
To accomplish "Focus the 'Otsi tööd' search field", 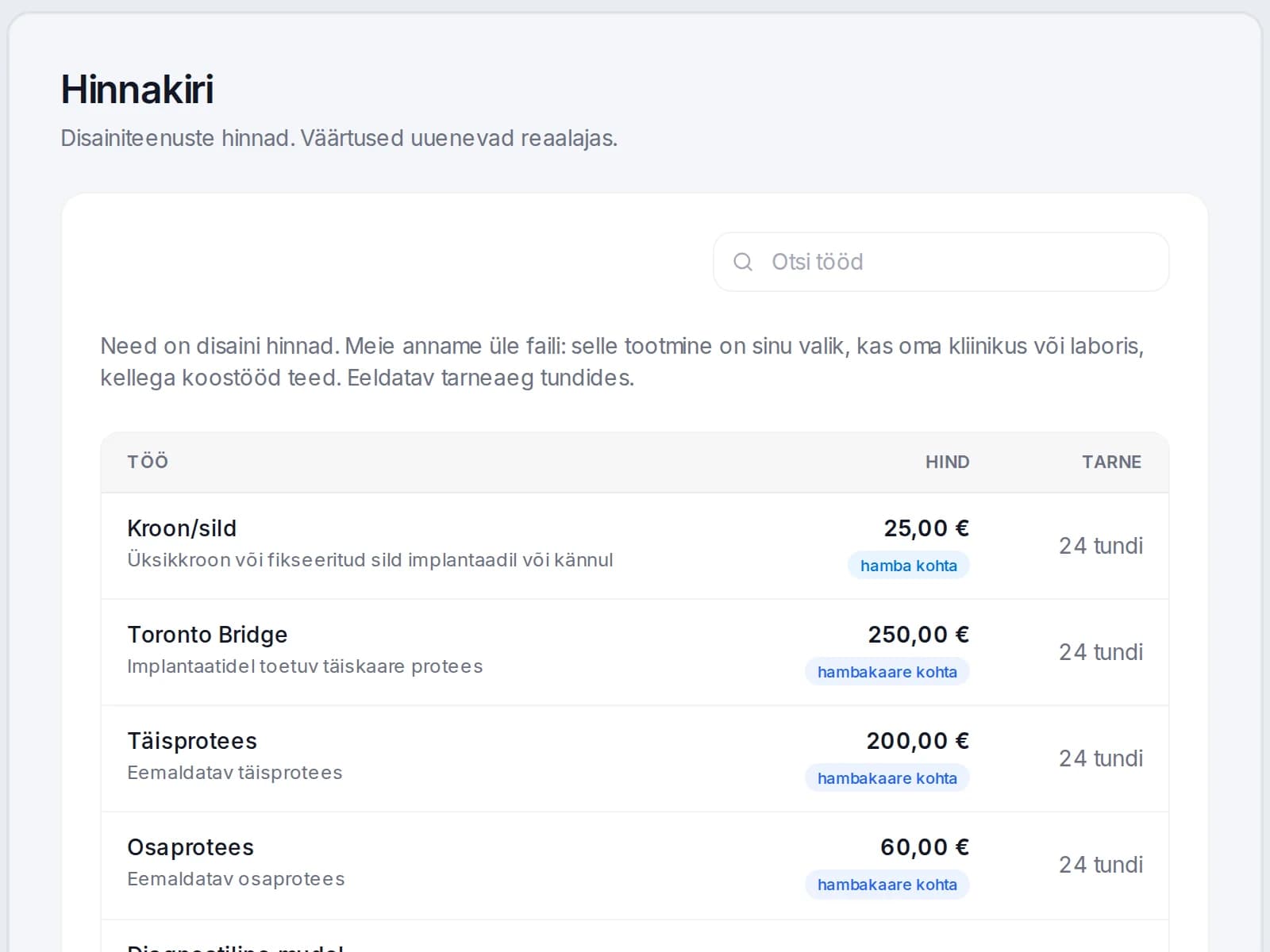I will [x=941, y=262].
